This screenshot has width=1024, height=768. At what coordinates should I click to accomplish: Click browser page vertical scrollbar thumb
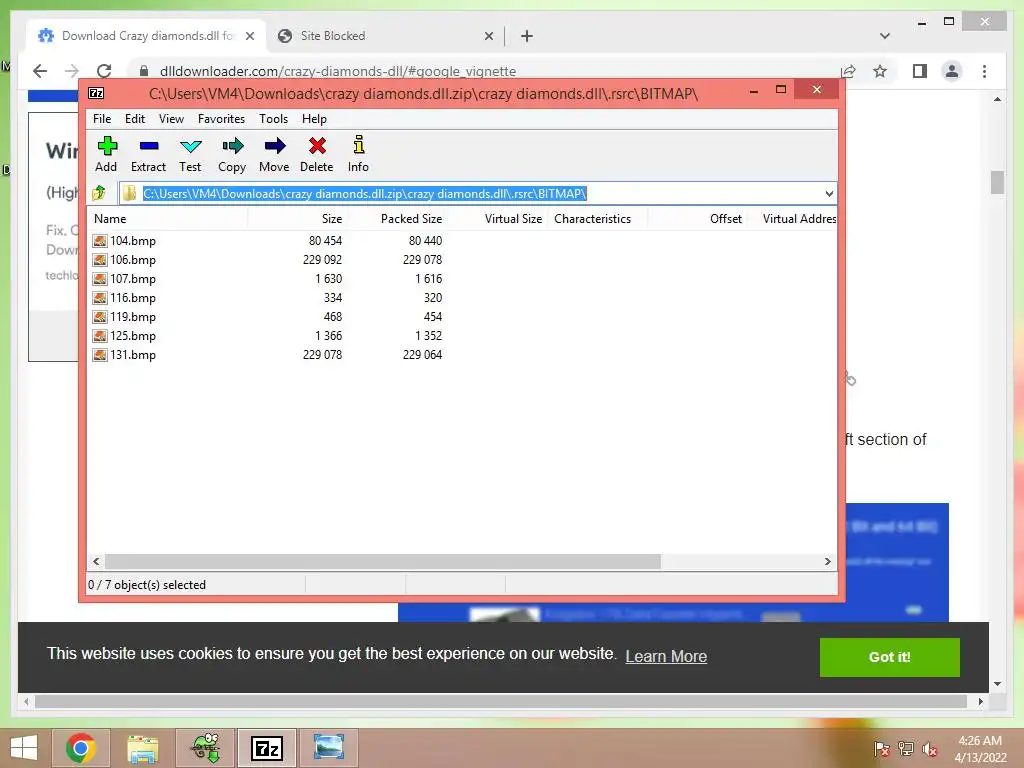click(x=997, y=182)
